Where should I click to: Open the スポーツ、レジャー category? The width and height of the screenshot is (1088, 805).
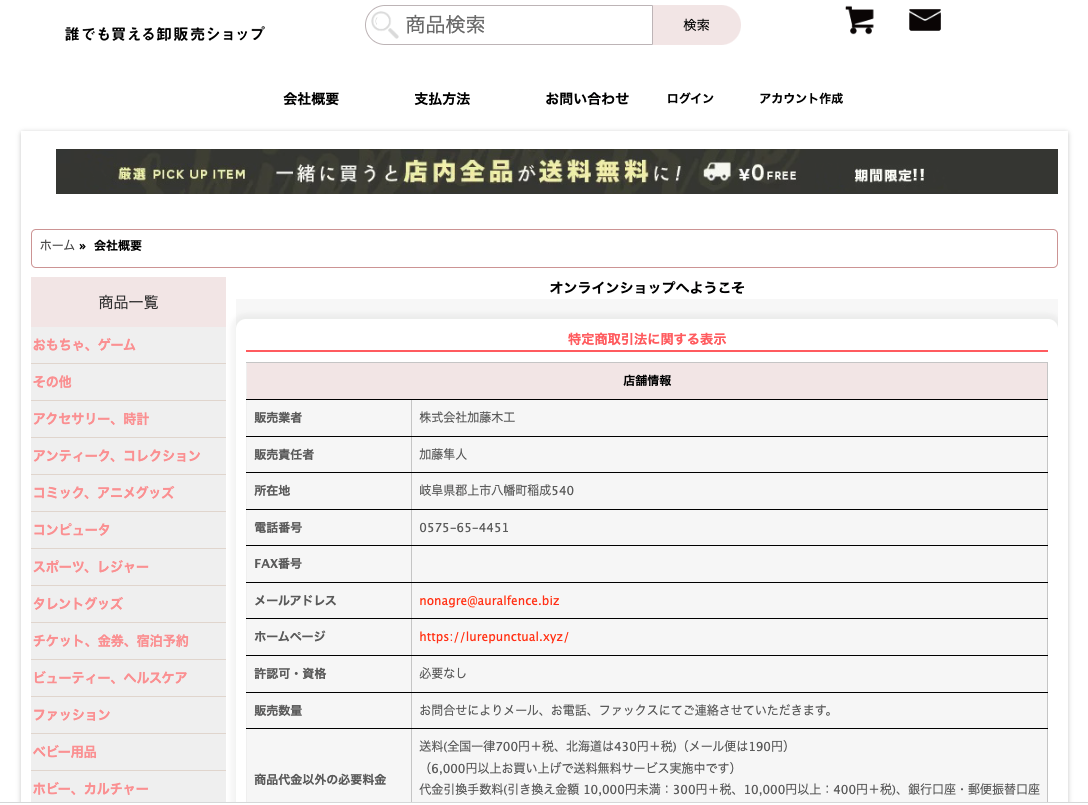91,567
